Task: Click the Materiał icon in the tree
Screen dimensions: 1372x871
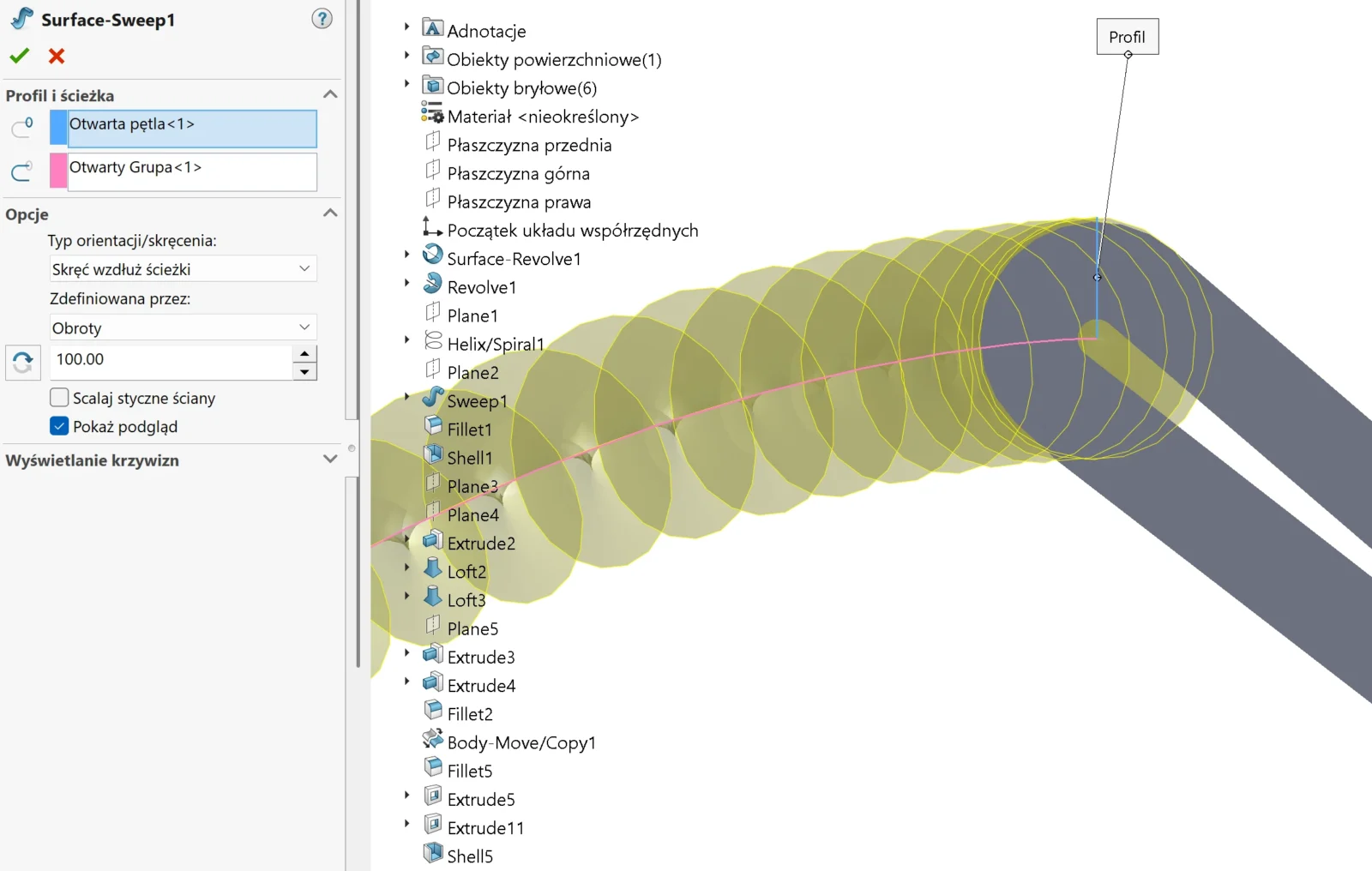Action: pos(433,114)
